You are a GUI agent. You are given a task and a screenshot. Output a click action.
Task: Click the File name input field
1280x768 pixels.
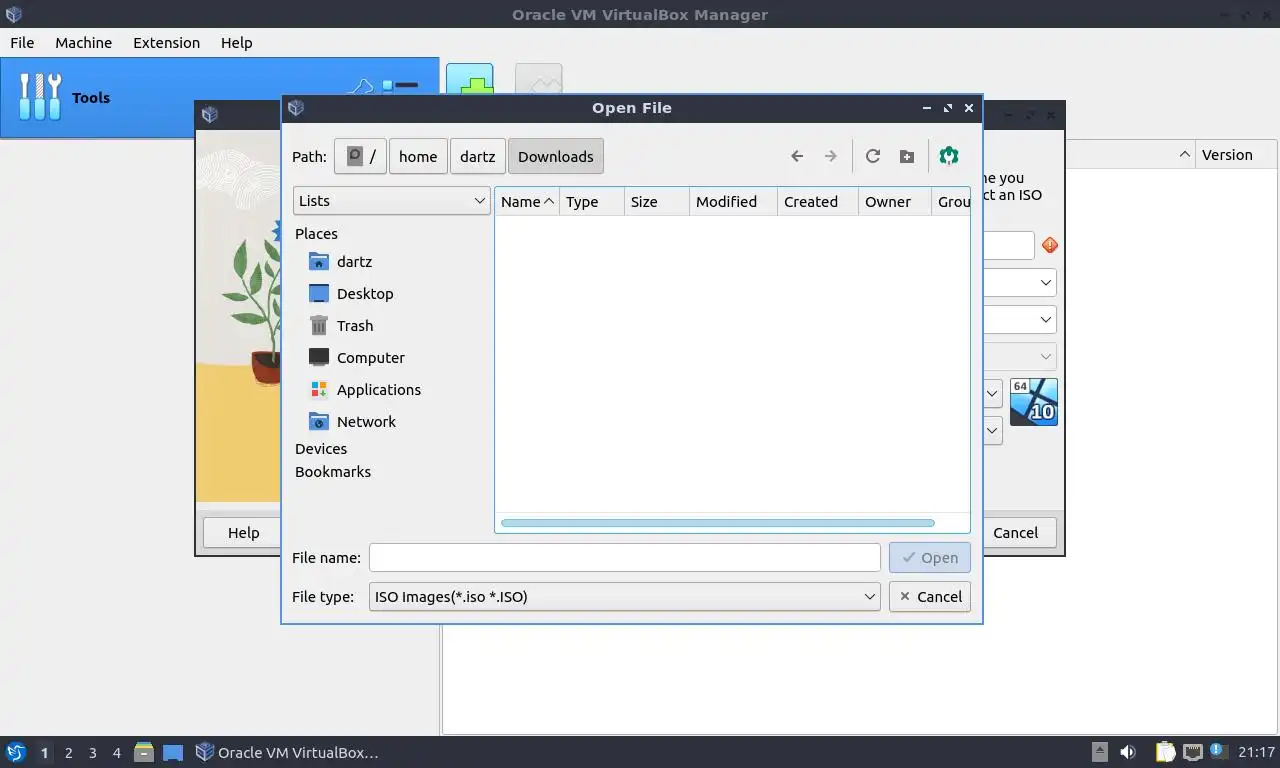tap(624, 557)
